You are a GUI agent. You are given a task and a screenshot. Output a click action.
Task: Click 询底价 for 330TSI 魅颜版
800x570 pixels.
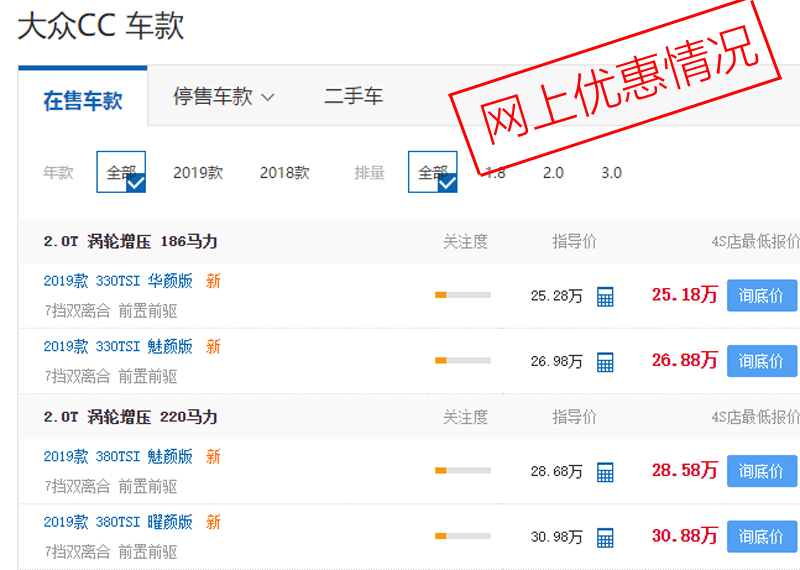pos(762,361)
